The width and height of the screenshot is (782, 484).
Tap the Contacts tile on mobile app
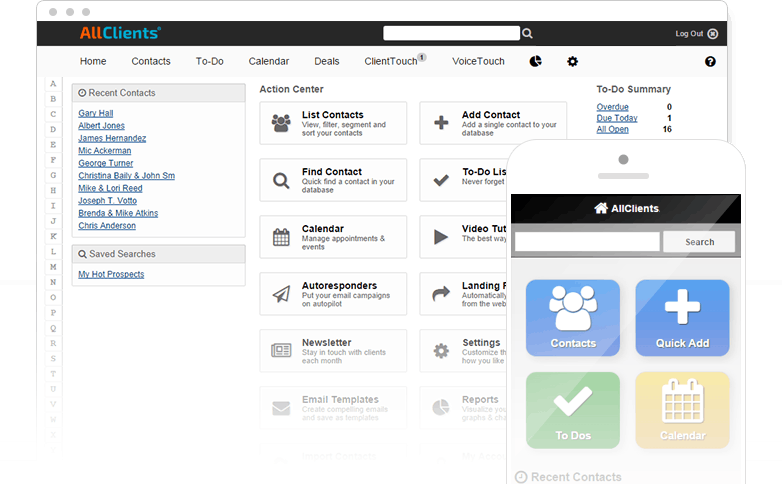pyautogui.click(x=573, y=318)
